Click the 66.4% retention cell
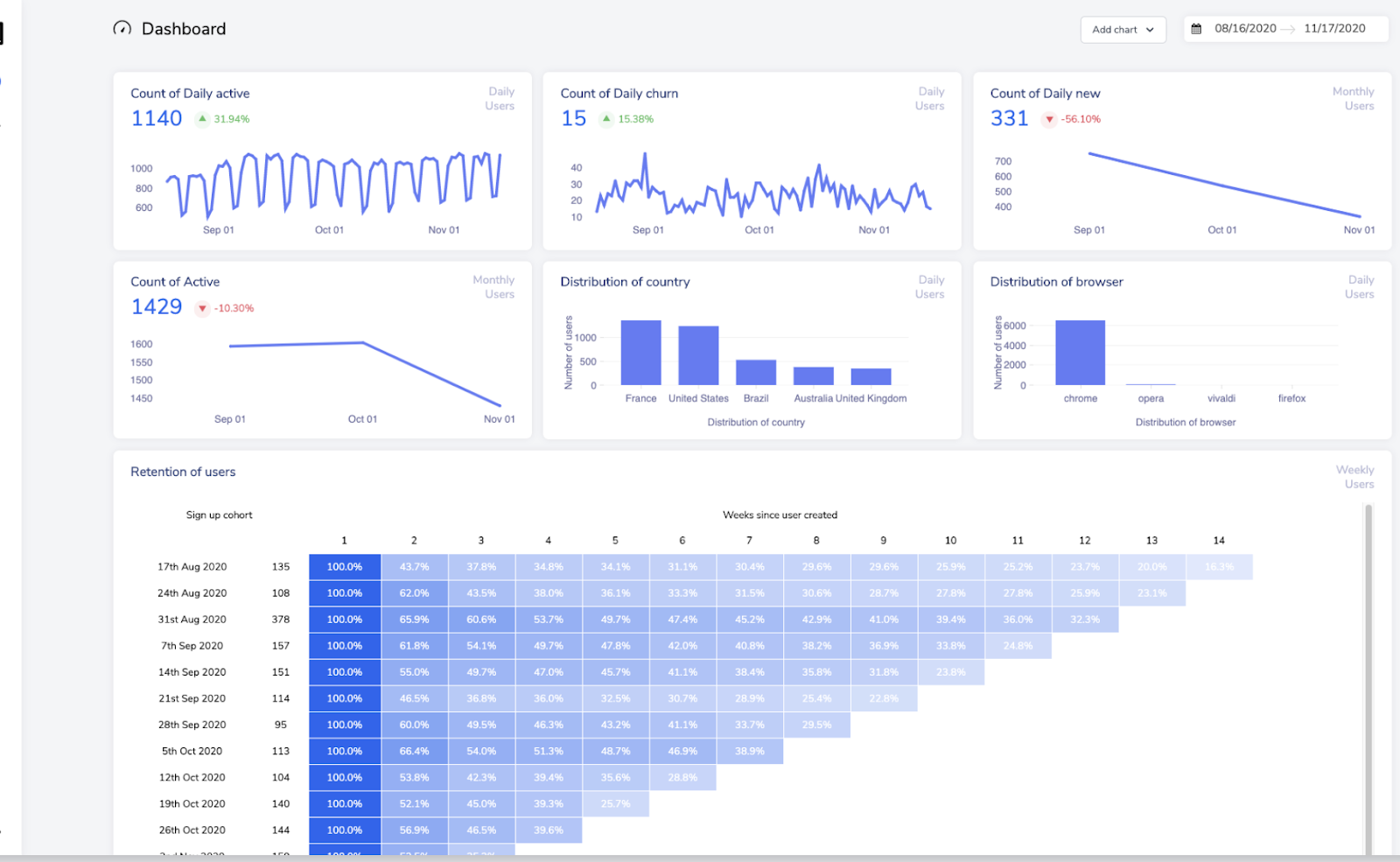The height and width of the screenshot is (862, 1400). (x=414, y=751)
